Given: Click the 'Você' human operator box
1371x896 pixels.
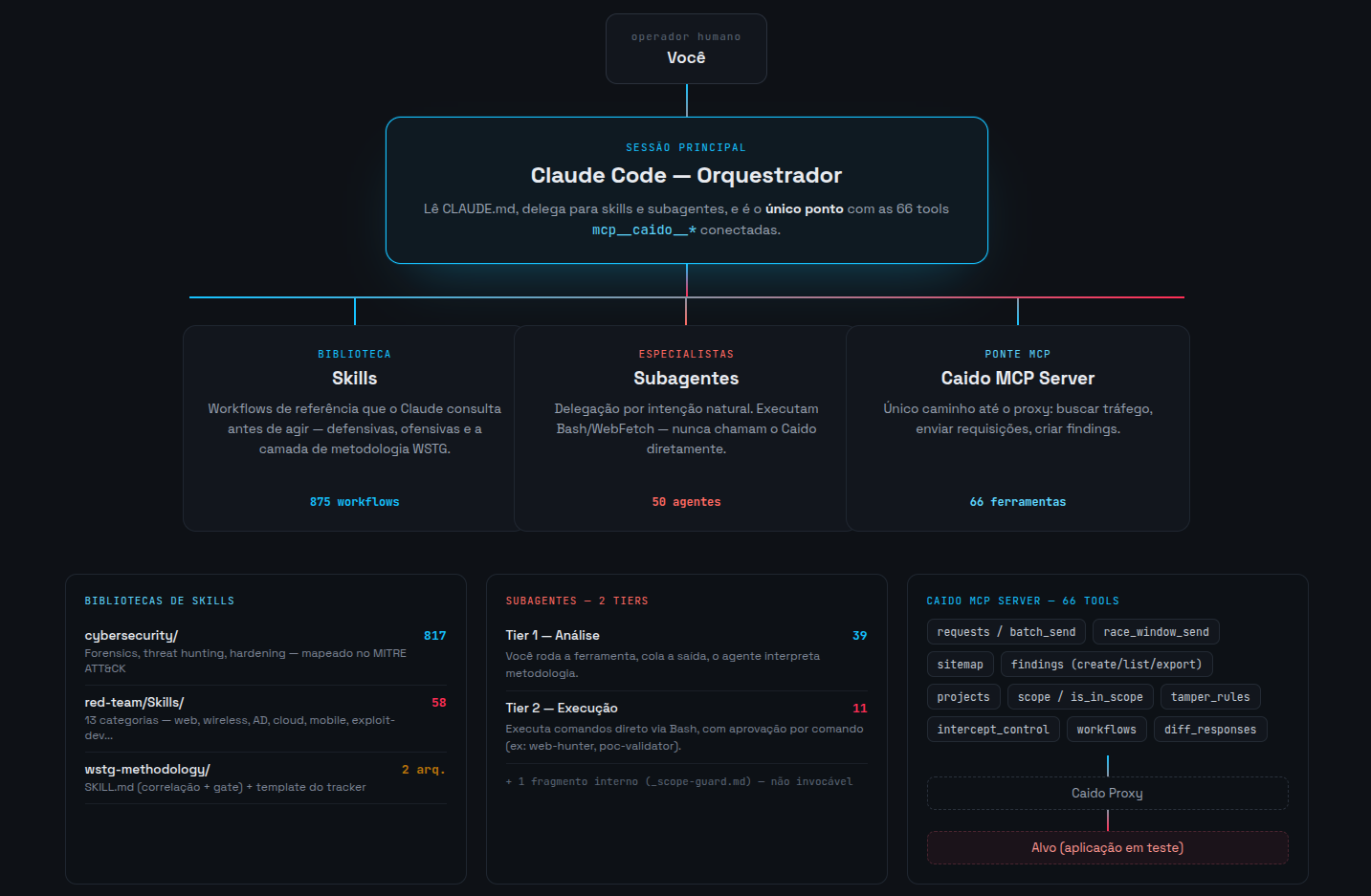Looking at the screenshot, I should [x=686, y=49].
